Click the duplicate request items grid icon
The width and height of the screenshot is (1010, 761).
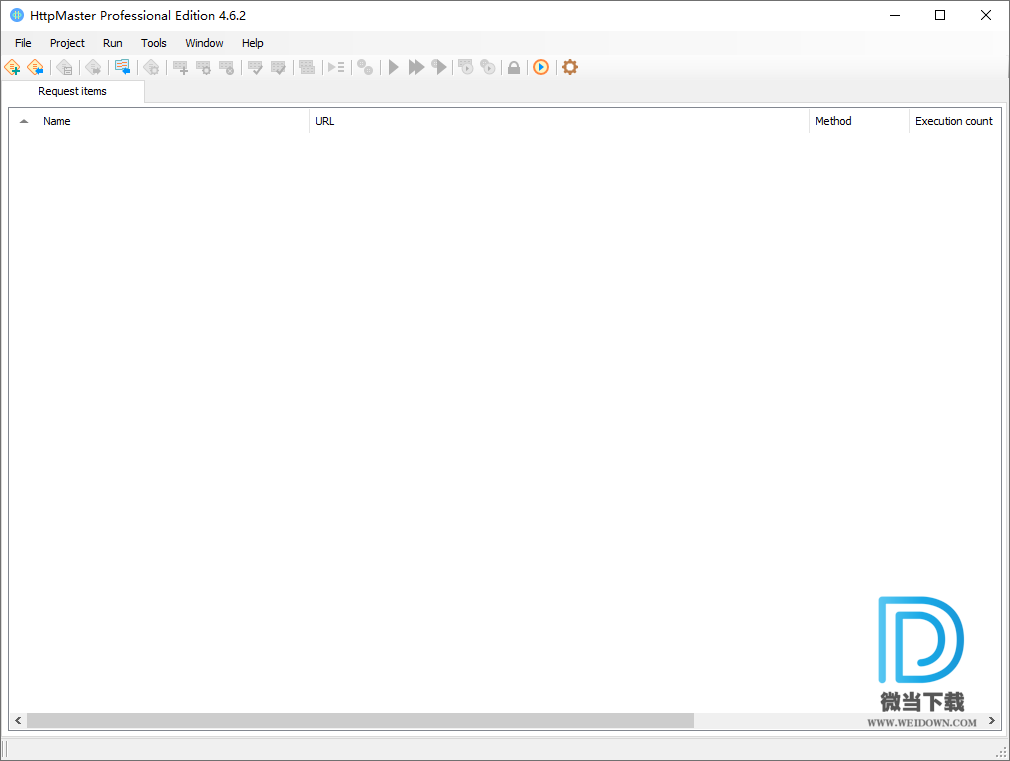coord(307,67)
